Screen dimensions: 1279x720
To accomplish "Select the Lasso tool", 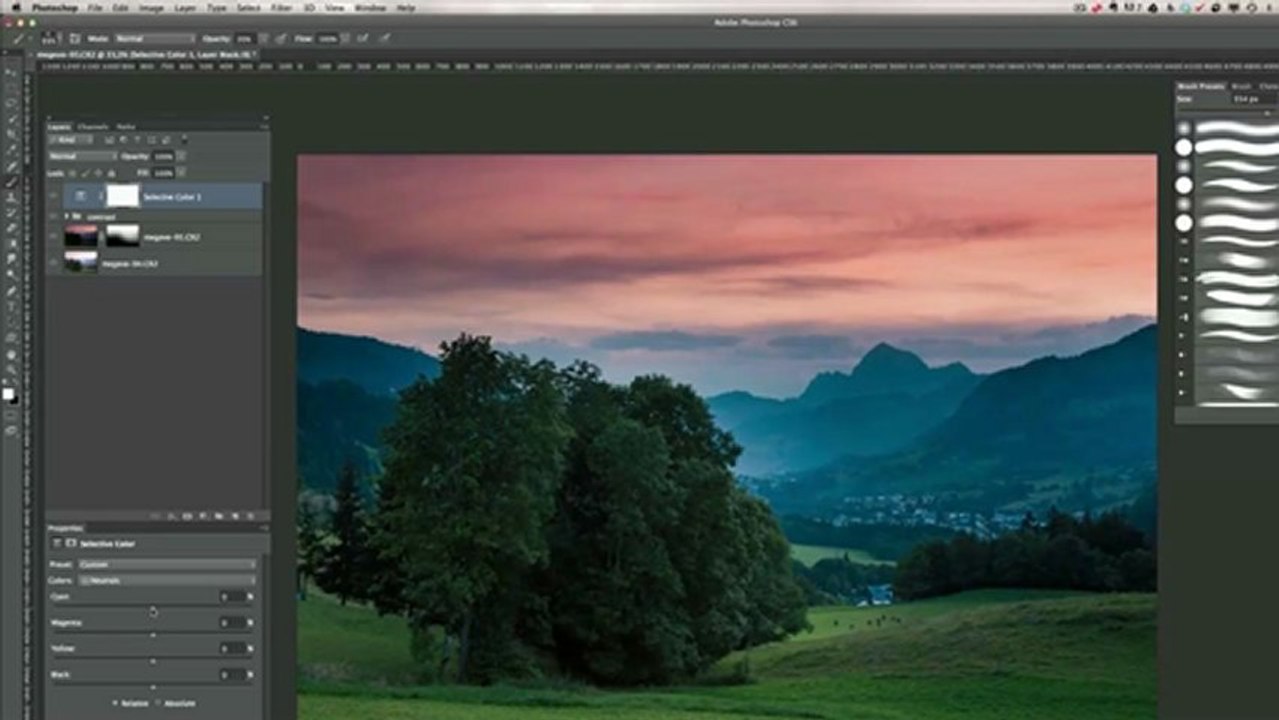I will [x=12, y=102].
